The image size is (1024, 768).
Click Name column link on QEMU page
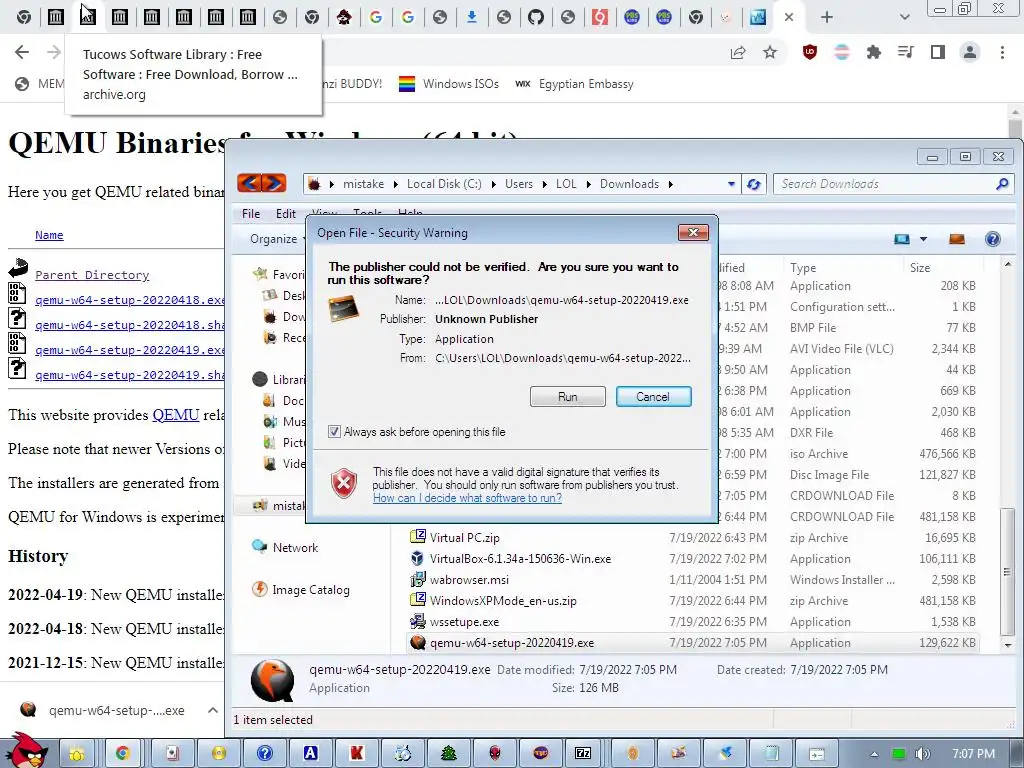(49, 235)
